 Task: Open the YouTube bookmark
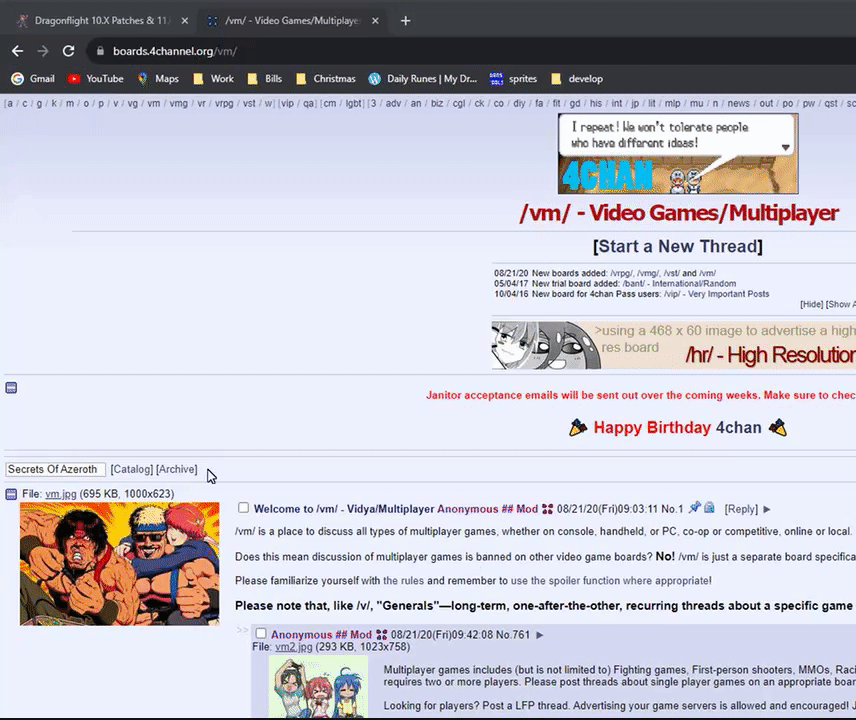[96, 79]
